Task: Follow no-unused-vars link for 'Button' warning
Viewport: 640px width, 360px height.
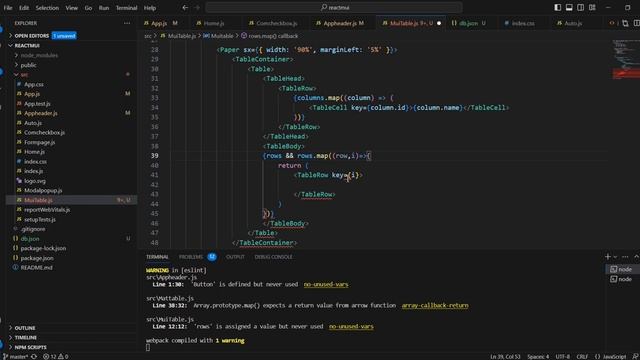Action: 326,284
